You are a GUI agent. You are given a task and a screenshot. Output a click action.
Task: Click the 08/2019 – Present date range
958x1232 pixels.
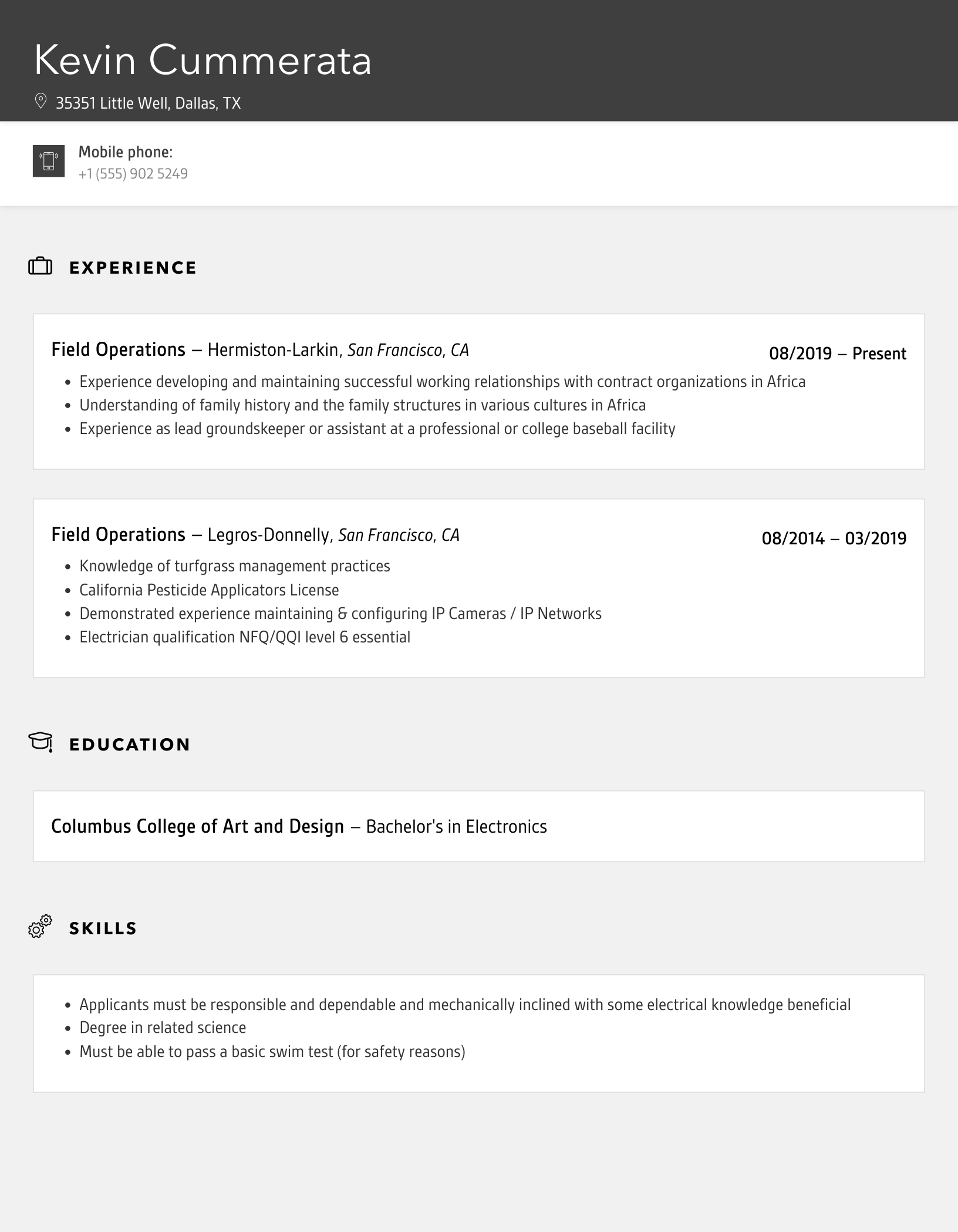[x=837, y=354]
